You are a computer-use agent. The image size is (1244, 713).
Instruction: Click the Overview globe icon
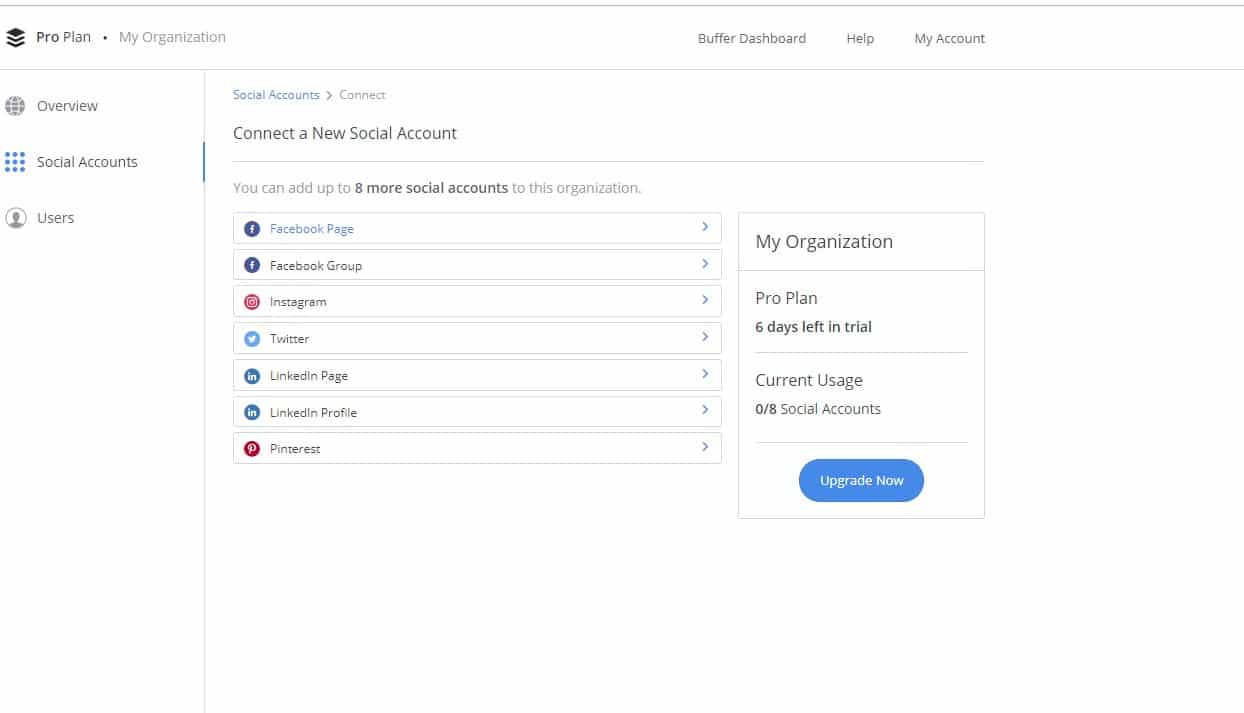15,106
